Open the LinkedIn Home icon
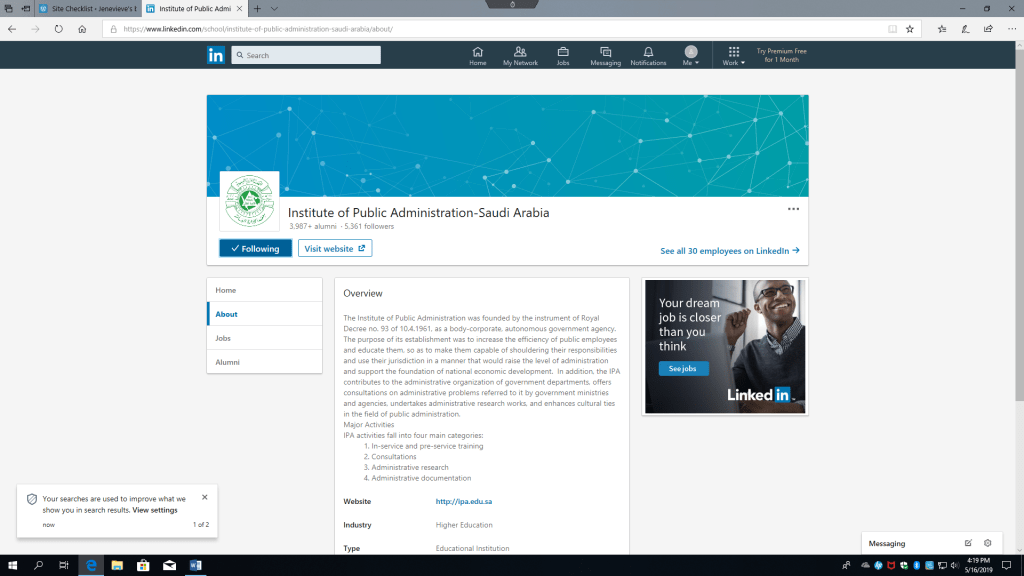1024x576 pixels. 477,55
